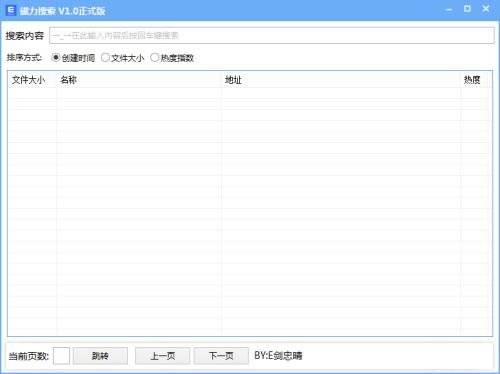Focus the 搜索内容 search input box
The image size is (500, 374).
pos(272,35)
